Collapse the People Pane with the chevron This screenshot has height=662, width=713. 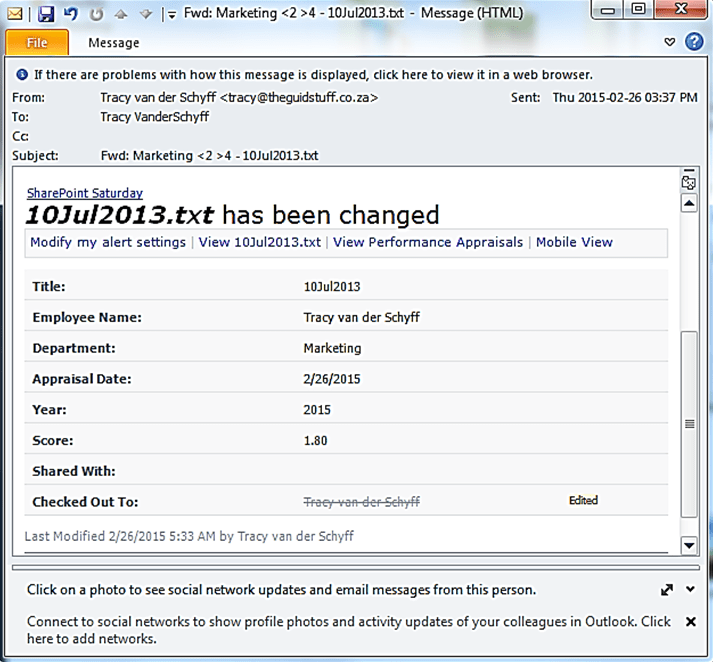click(690, 590)
